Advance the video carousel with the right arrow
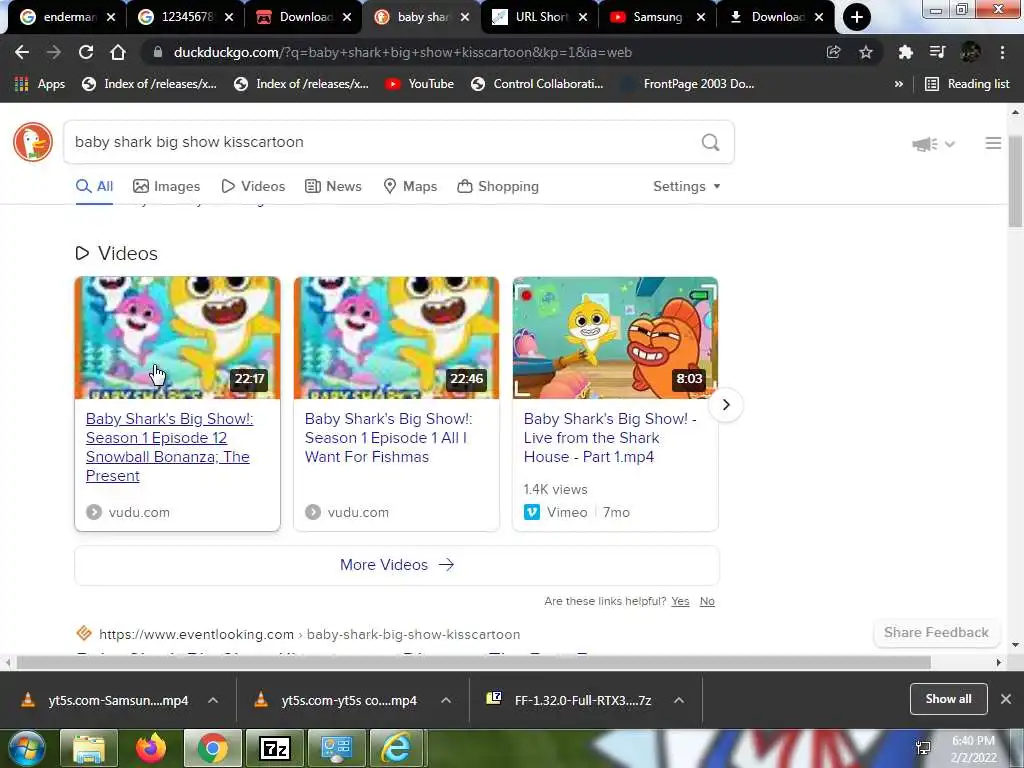Viewport: 1024px width, 768px height. (726, 405)
